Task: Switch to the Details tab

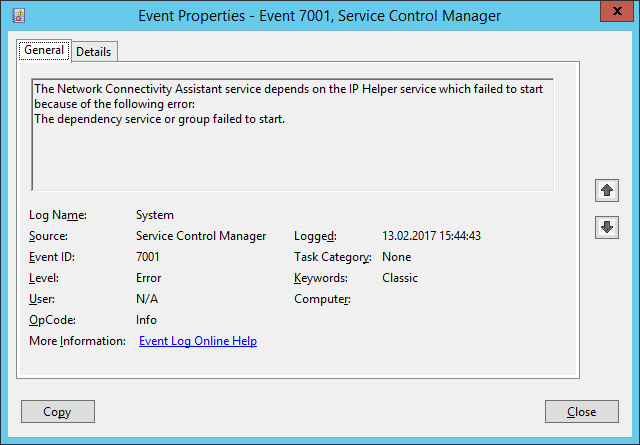Action: [94, 51]
